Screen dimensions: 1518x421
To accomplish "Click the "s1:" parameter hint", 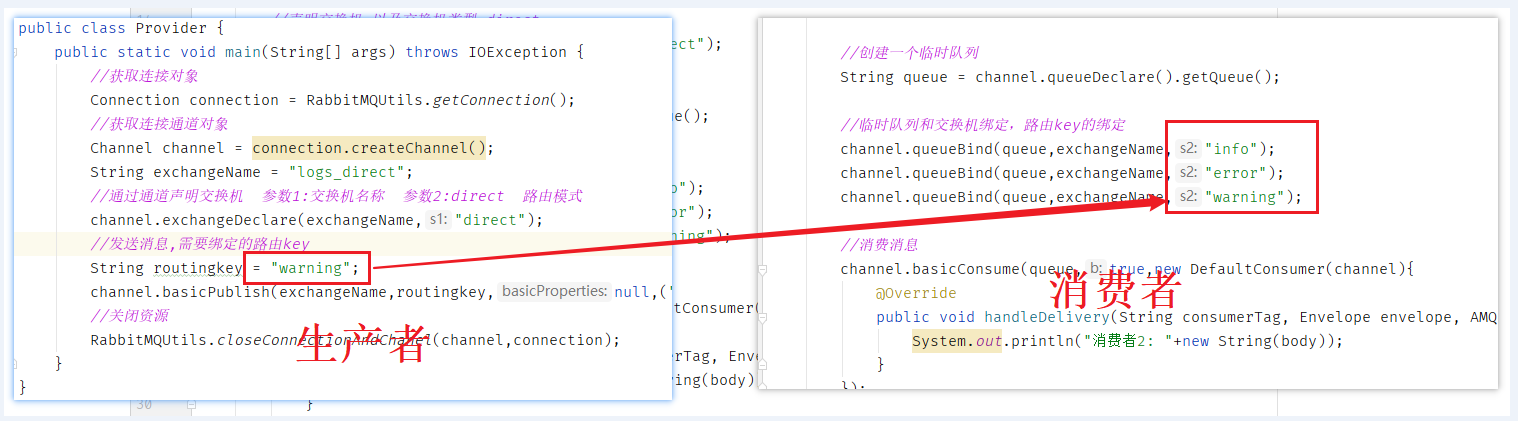I will [437, 220].
